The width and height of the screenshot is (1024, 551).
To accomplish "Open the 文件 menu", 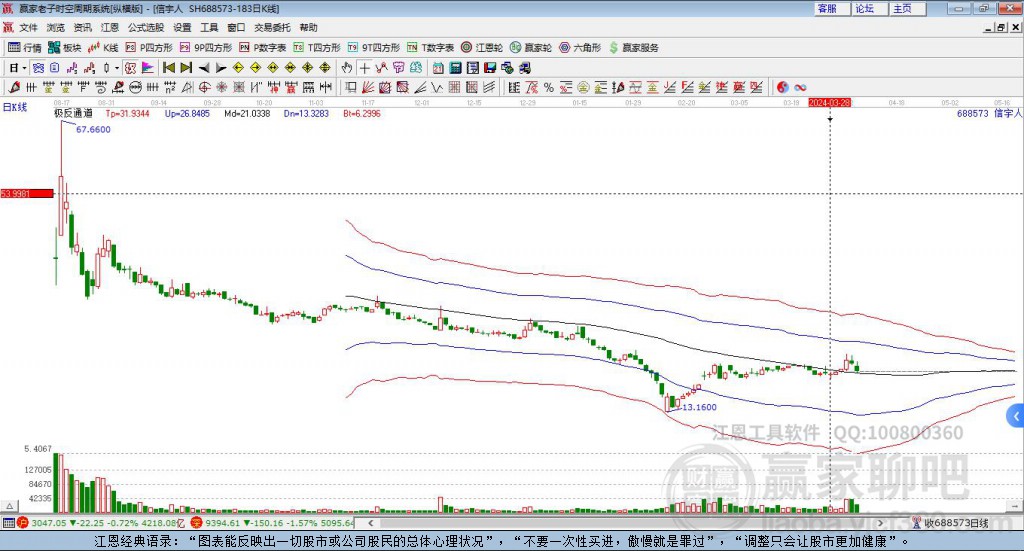I will [29, 27].
